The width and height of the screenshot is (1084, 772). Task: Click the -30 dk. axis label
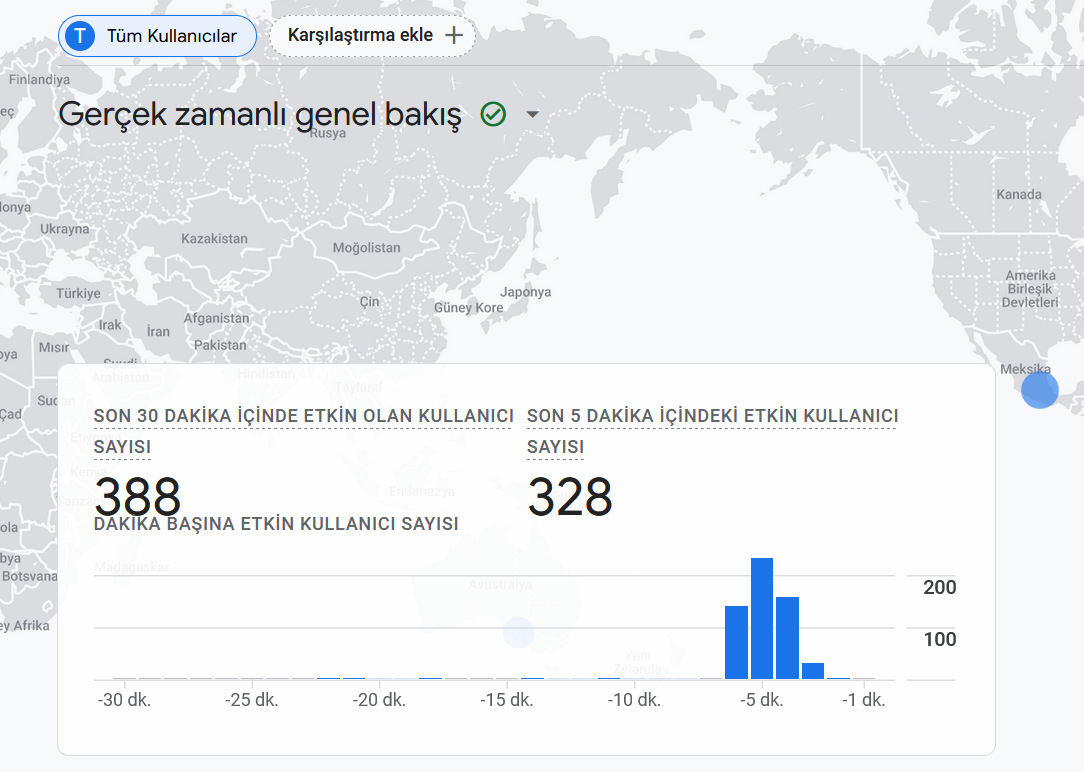(124, 699)
